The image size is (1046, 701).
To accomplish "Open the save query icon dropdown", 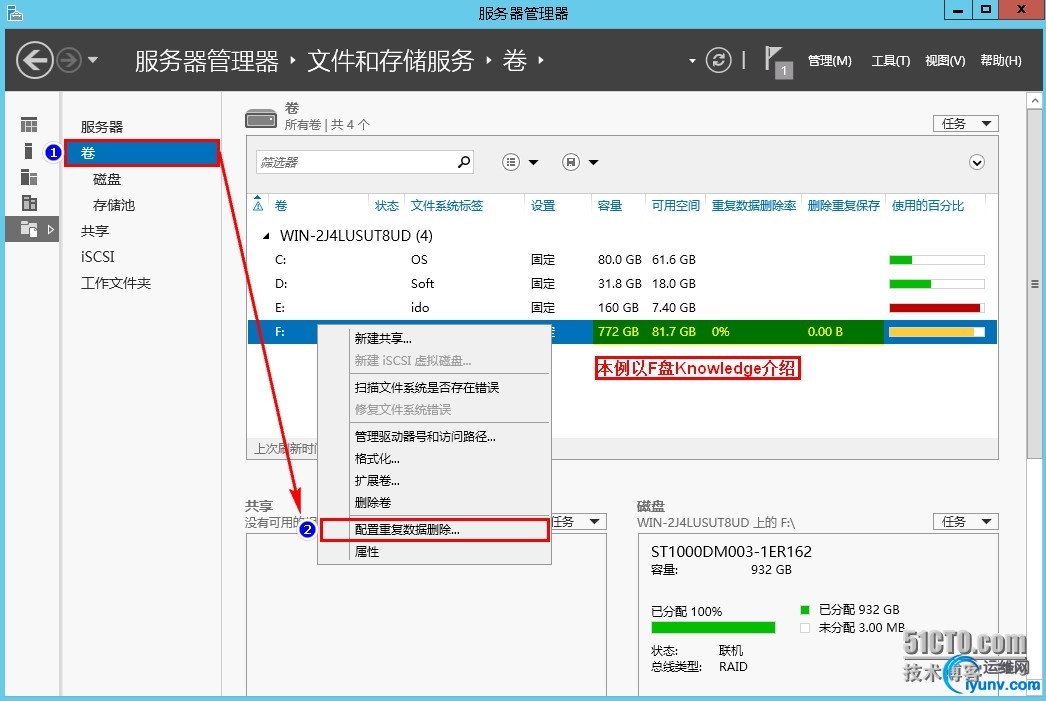I will coord(580,162).
